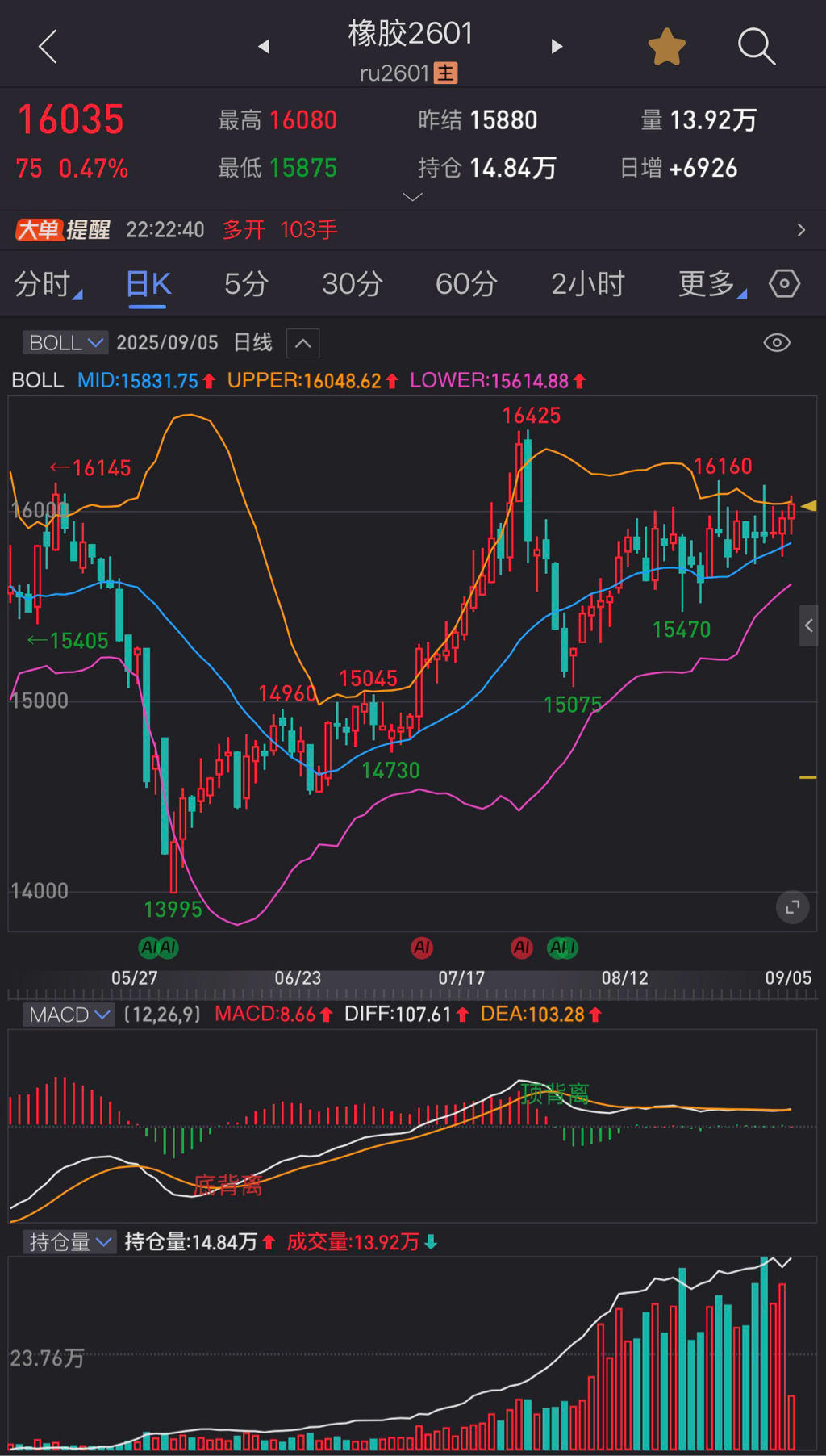Tap the DEA:103.28 value
The height and width of the screenshot is (1456, 826).
pos(541,1015)
